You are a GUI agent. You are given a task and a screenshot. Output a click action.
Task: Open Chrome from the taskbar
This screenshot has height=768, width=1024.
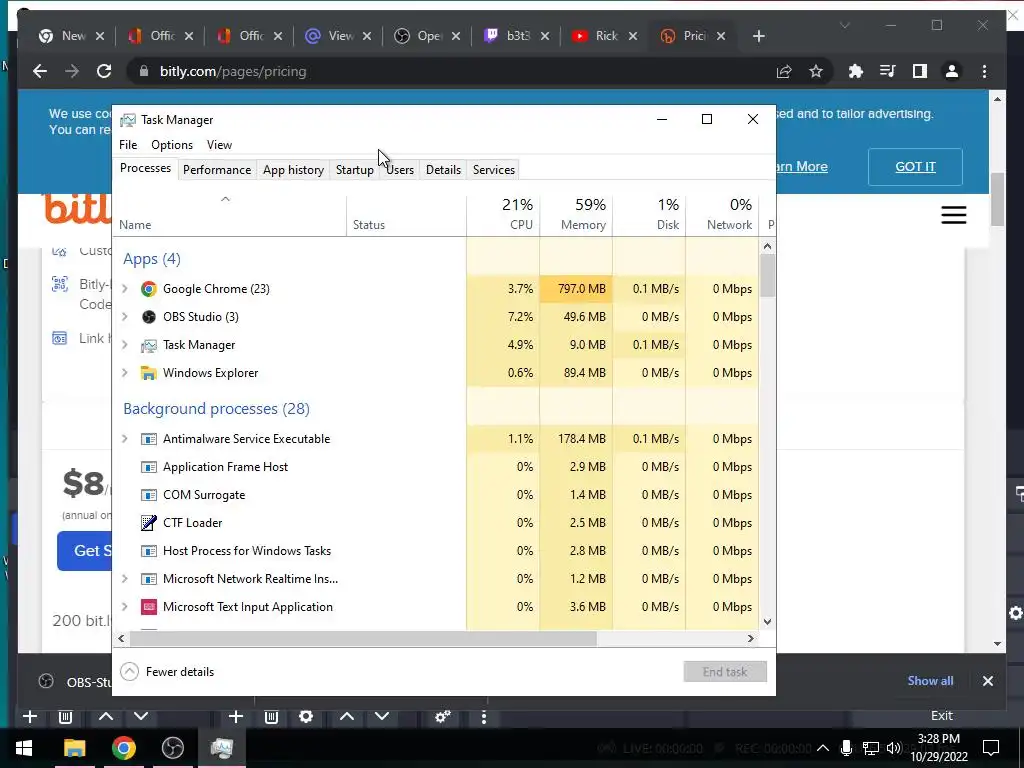pyautogui.click(x=123, y=748)
